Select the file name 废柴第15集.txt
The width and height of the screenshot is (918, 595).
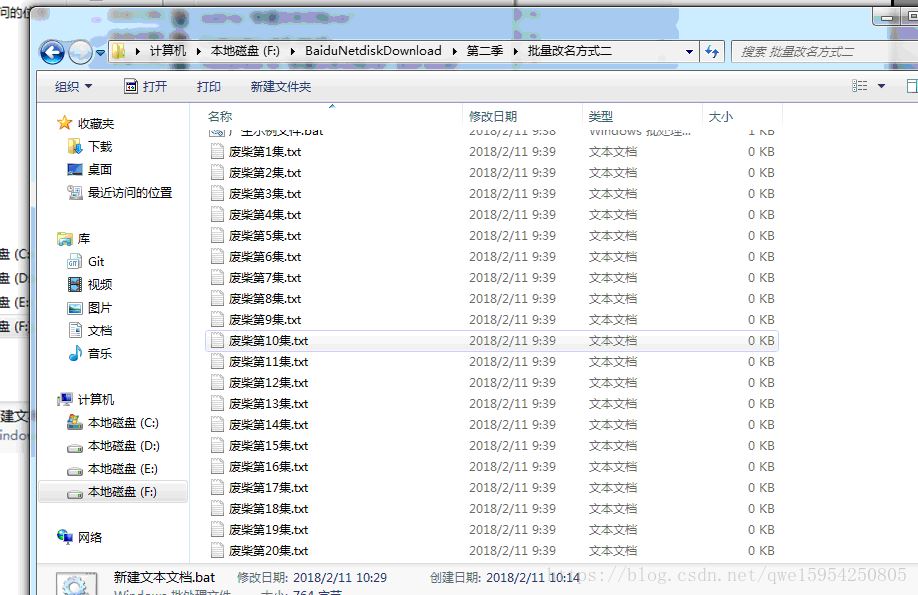point(268,446)
